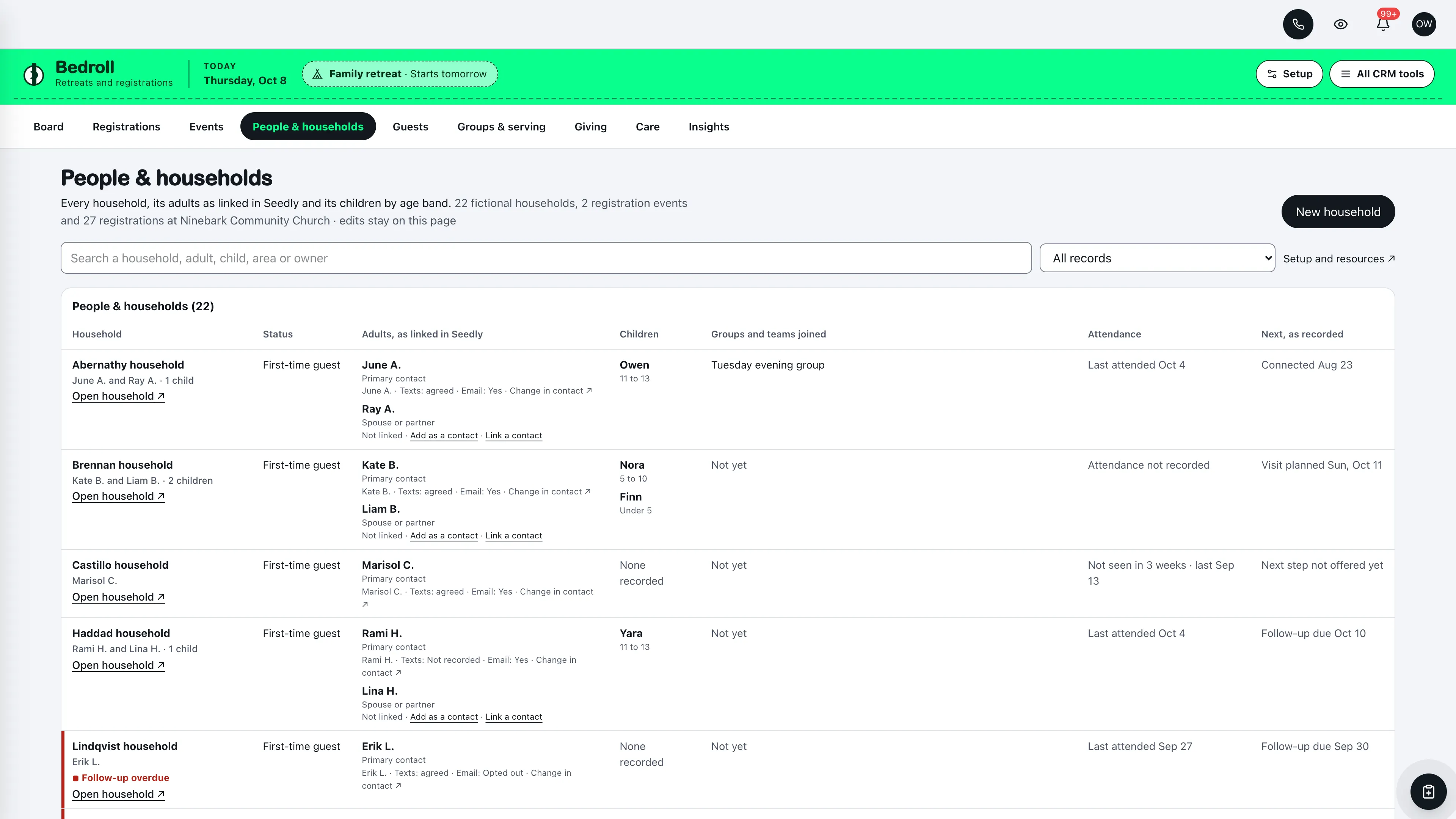Add Ray A. as a contact

(x=444, y=436)
